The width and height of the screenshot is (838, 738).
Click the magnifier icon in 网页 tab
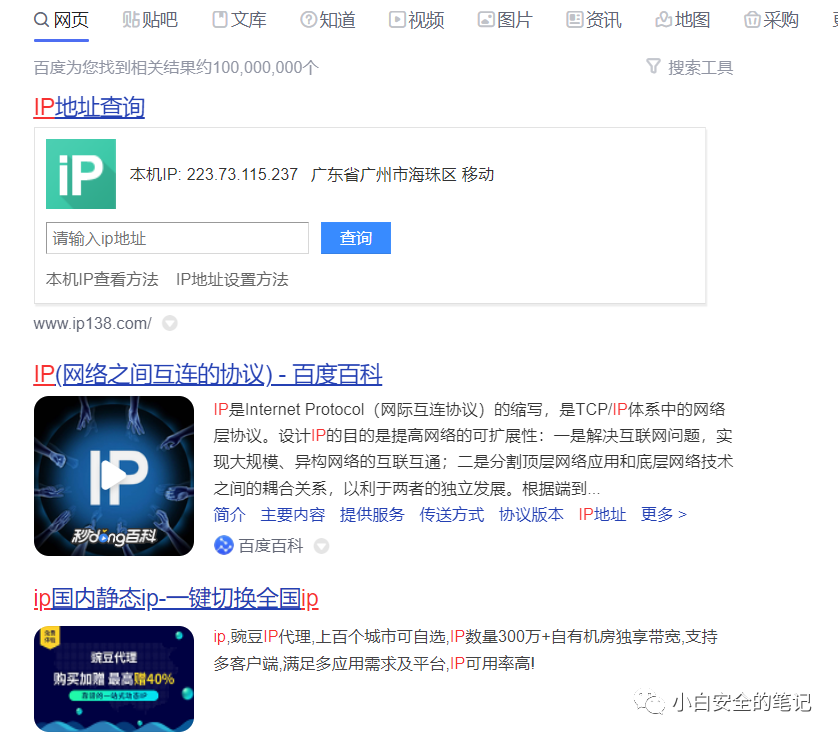coord(41,20)
